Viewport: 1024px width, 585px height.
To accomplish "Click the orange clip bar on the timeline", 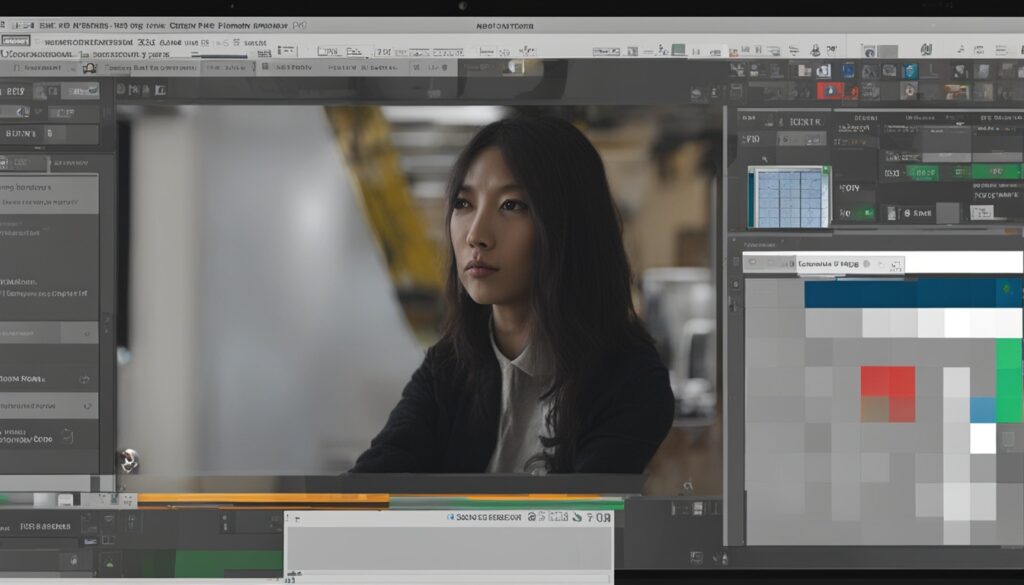I will coord(262,498).
